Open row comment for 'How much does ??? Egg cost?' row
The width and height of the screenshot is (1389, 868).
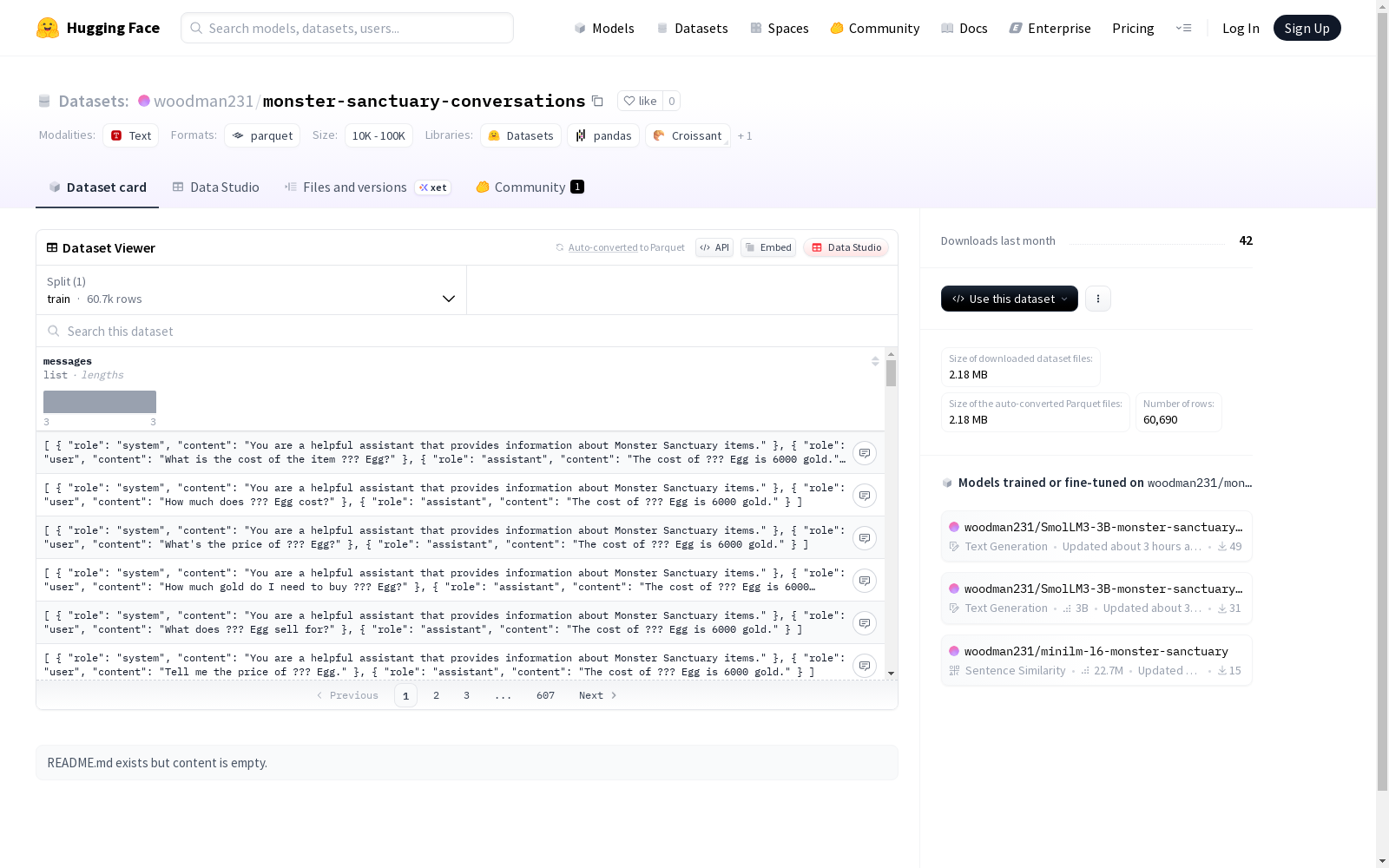pyautogui.click(x=865, y=496)
